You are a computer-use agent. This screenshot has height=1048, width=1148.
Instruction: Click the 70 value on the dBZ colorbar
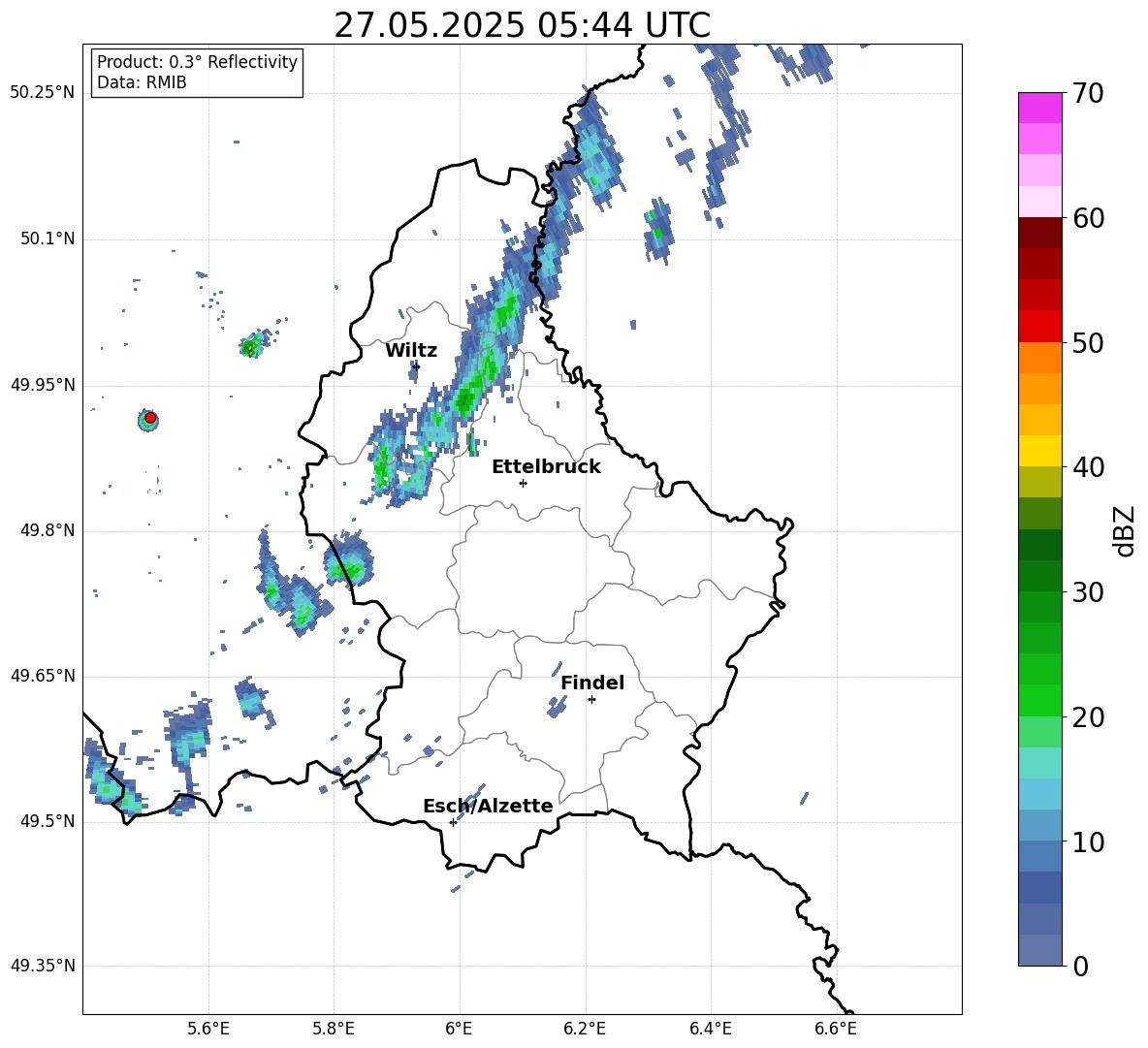(x=1088, y=94)
